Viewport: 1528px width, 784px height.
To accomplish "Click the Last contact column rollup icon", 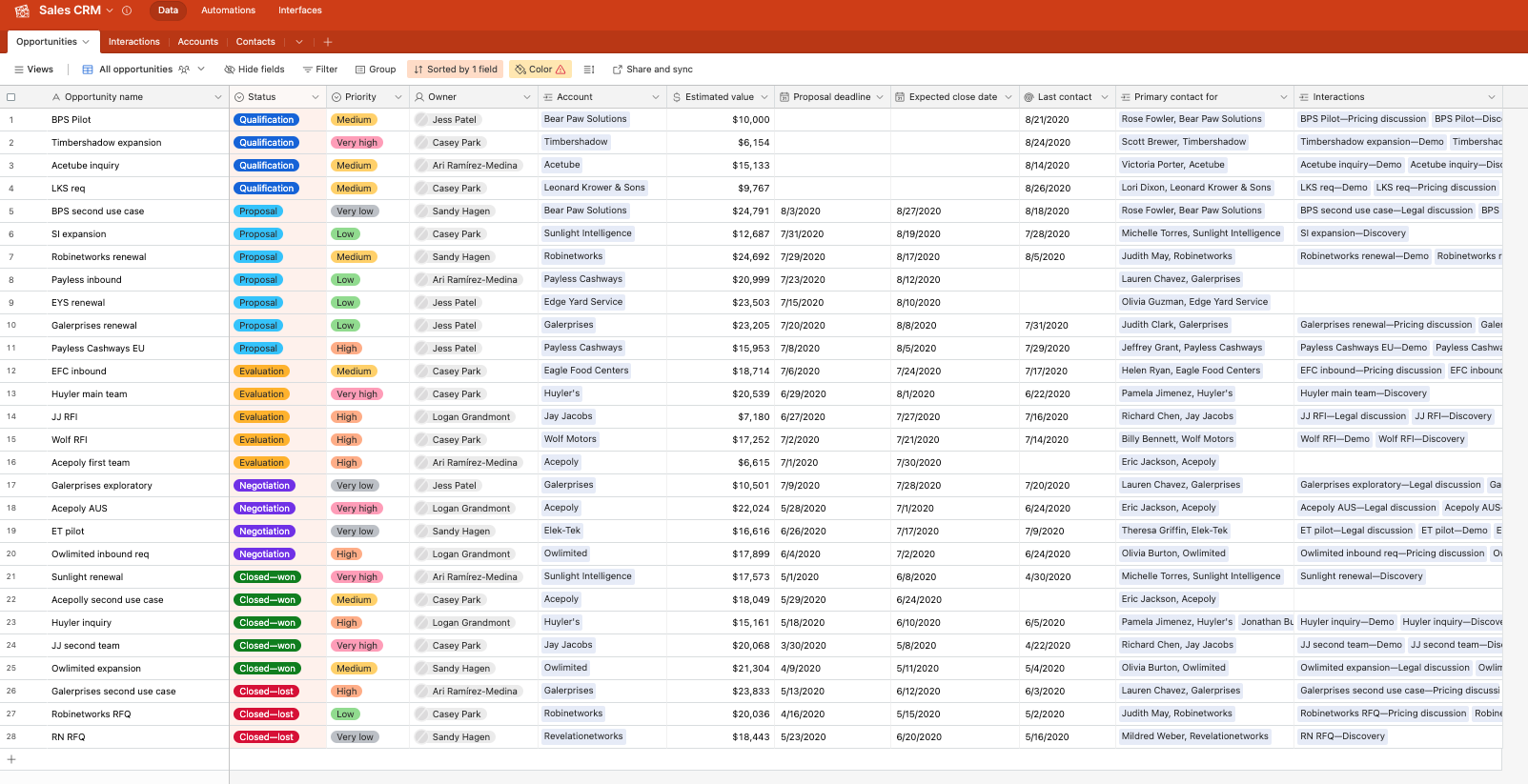I will [x=1029, y=97].
